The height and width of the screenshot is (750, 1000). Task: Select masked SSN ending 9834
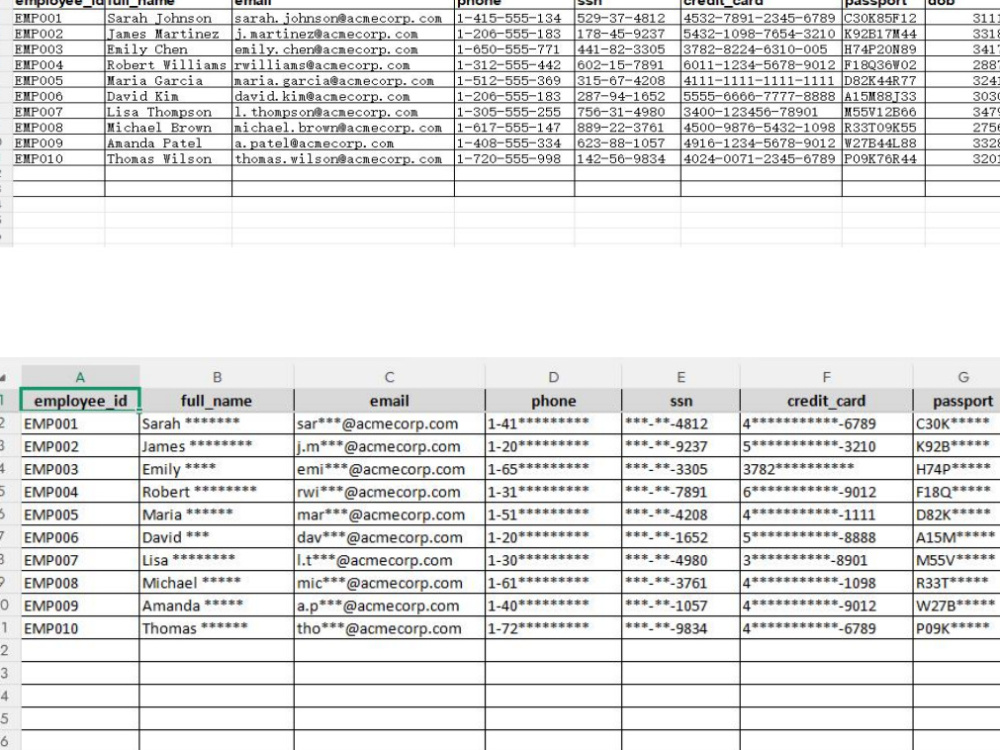pos(680,628)
